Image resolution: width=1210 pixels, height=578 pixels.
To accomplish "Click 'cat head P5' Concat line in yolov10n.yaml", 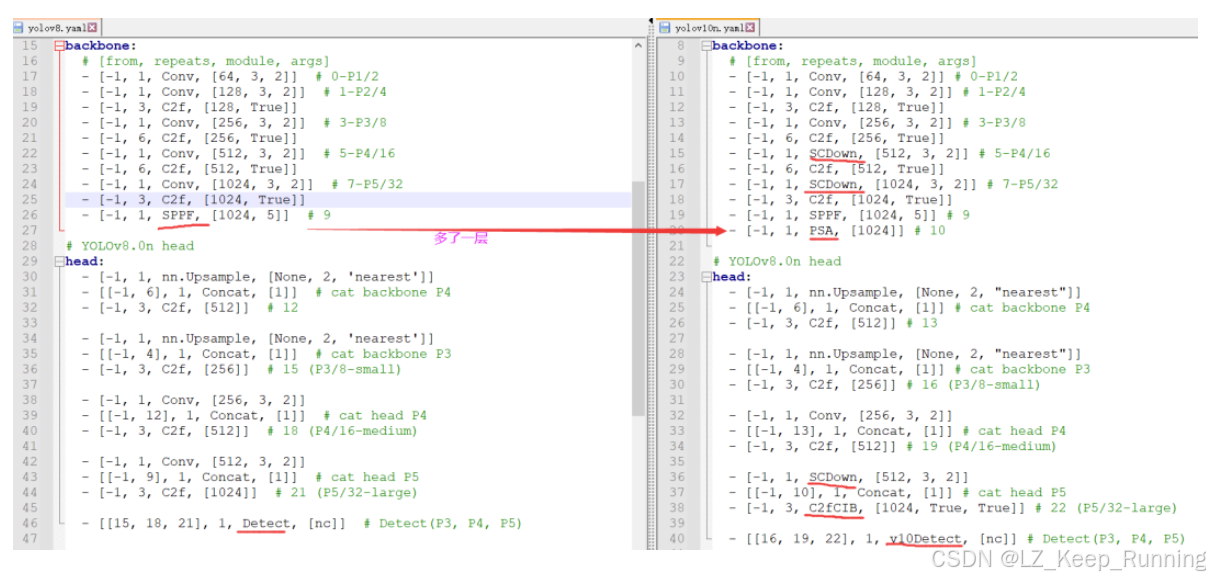I will [897, 492].
